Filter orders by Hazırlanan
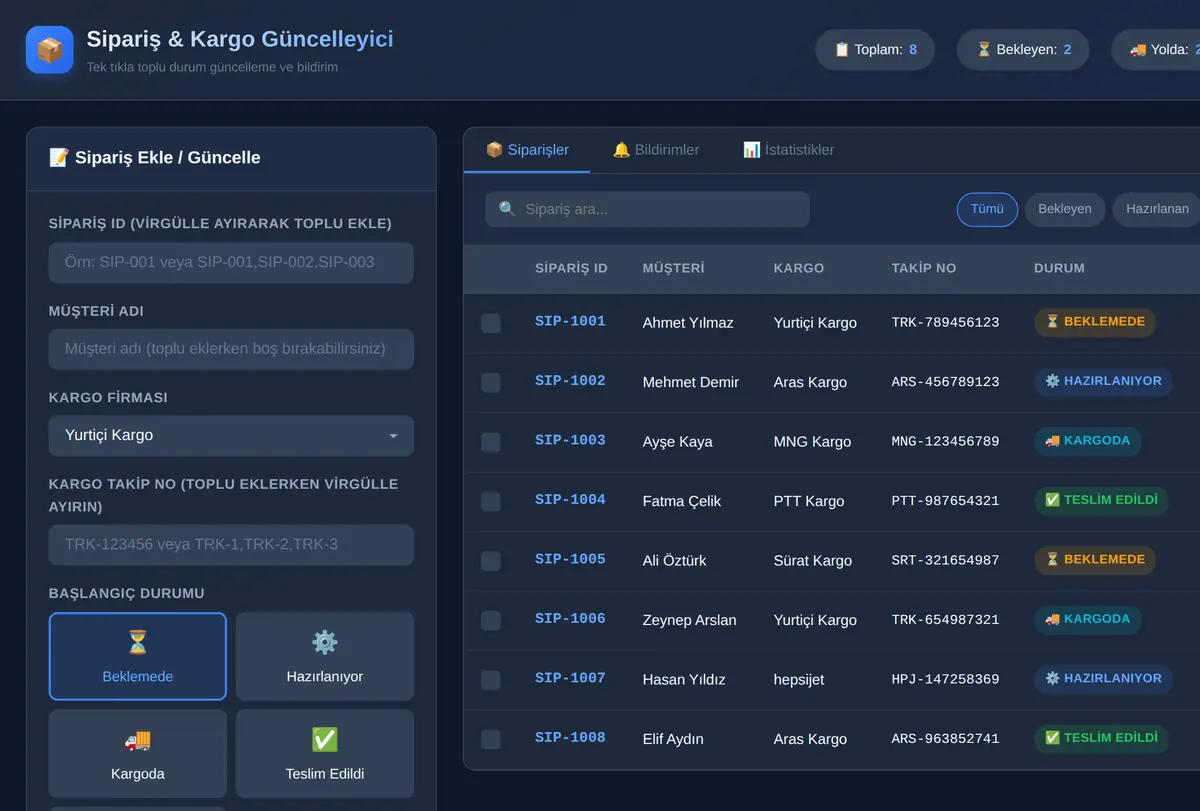Screen dimensions: 1200x811 coord(1157,209)
